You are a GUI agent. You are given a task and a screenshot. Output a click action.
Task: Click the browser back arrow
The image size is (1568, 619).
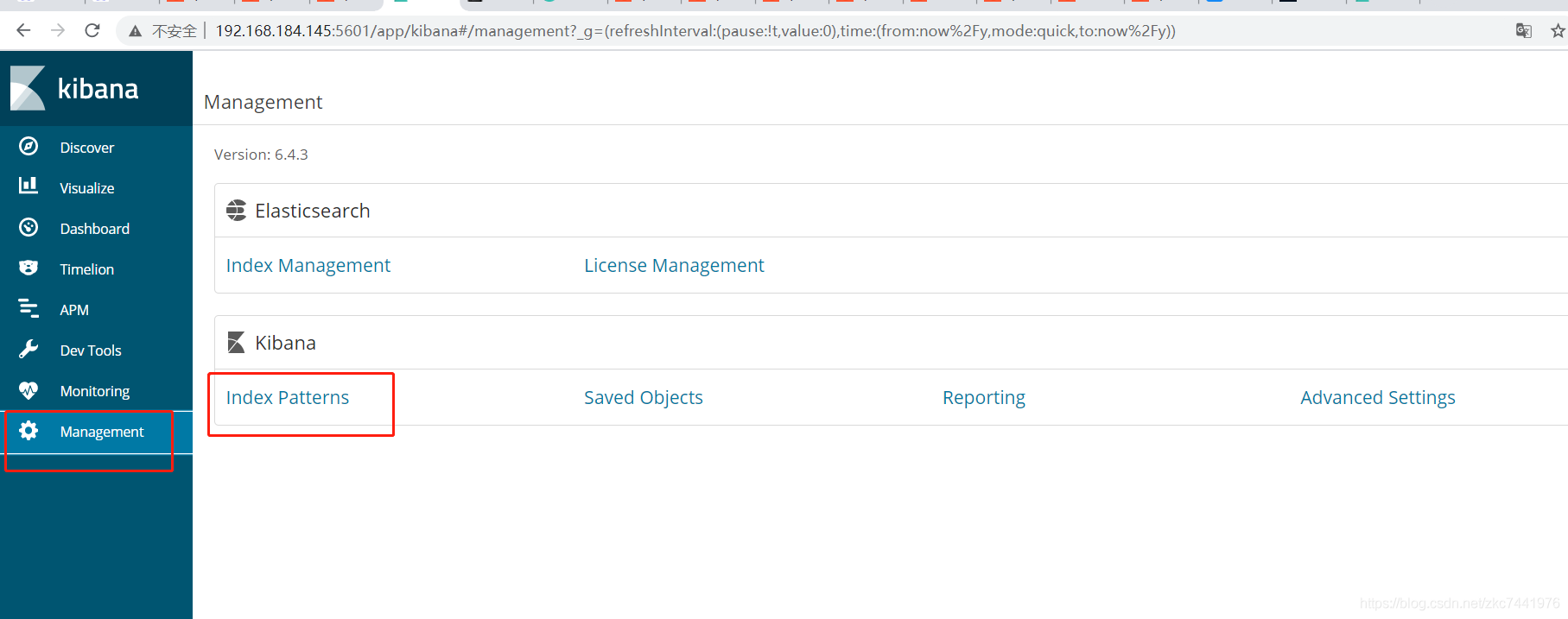[23, 31]
